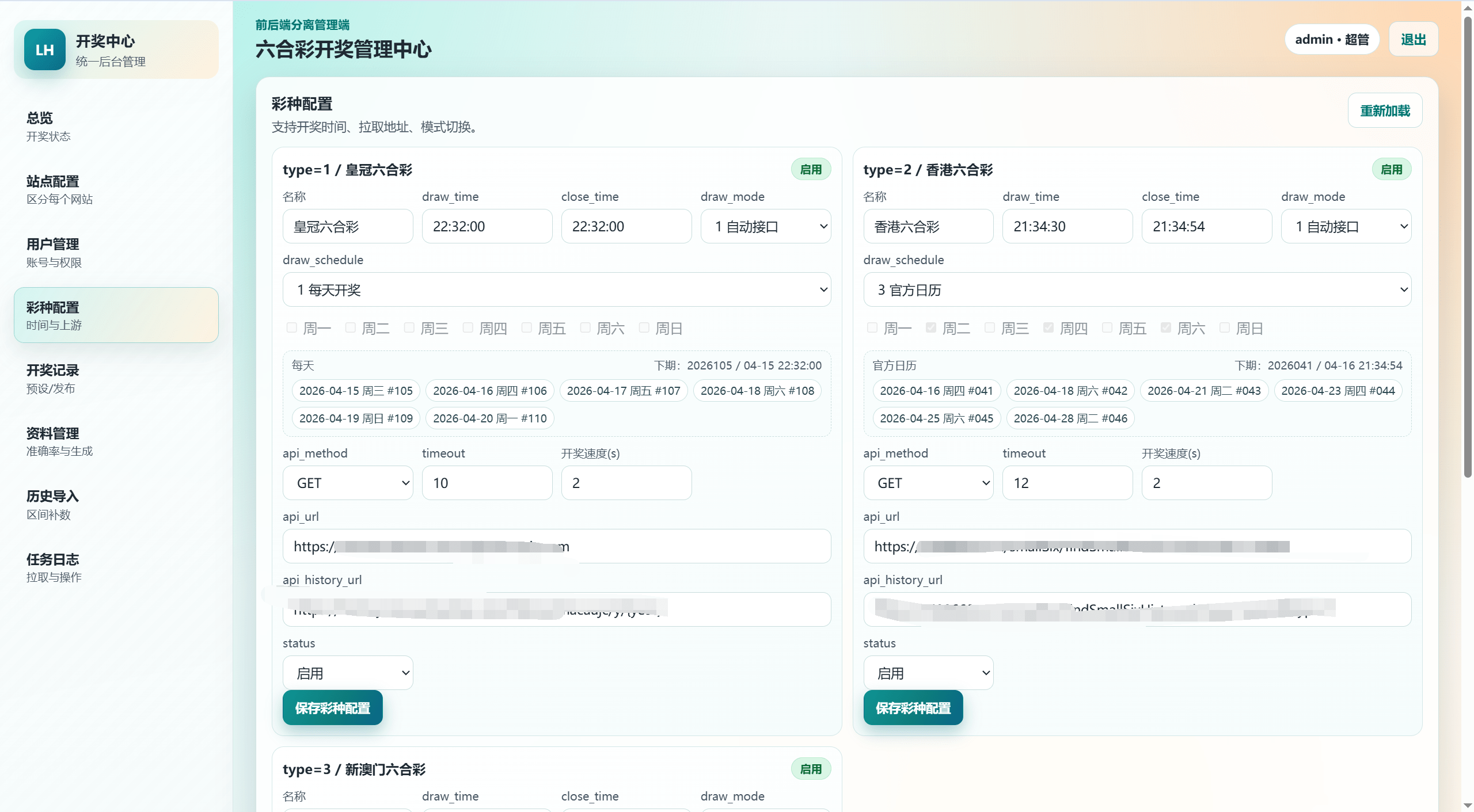Save 香港六合彩 config with 保存彩种配置
Screen dimensions: 1474x812
point(913,708)
